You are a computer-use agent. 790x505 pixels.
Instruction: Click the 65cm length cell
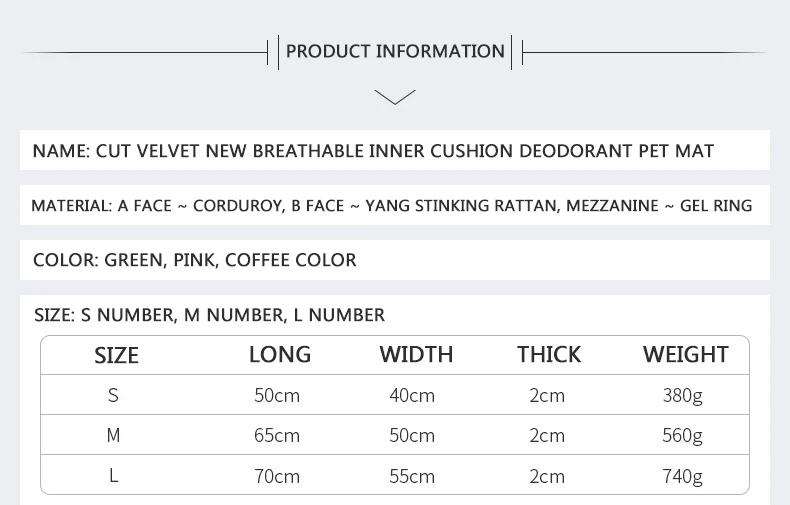click(x=277, y=435)
